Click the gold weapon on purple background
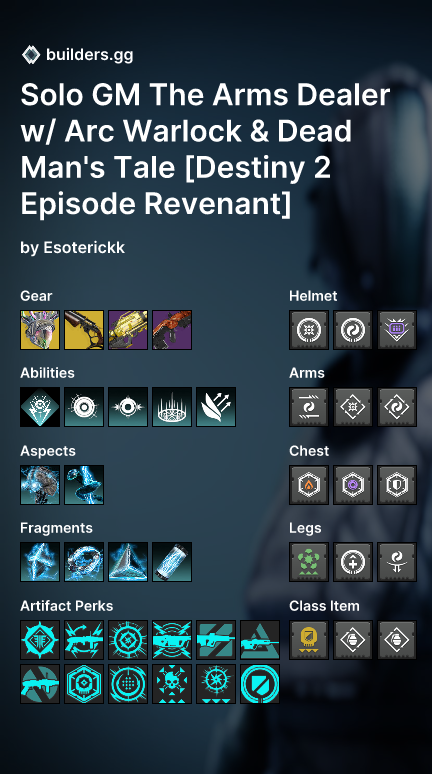 point(128,330)
